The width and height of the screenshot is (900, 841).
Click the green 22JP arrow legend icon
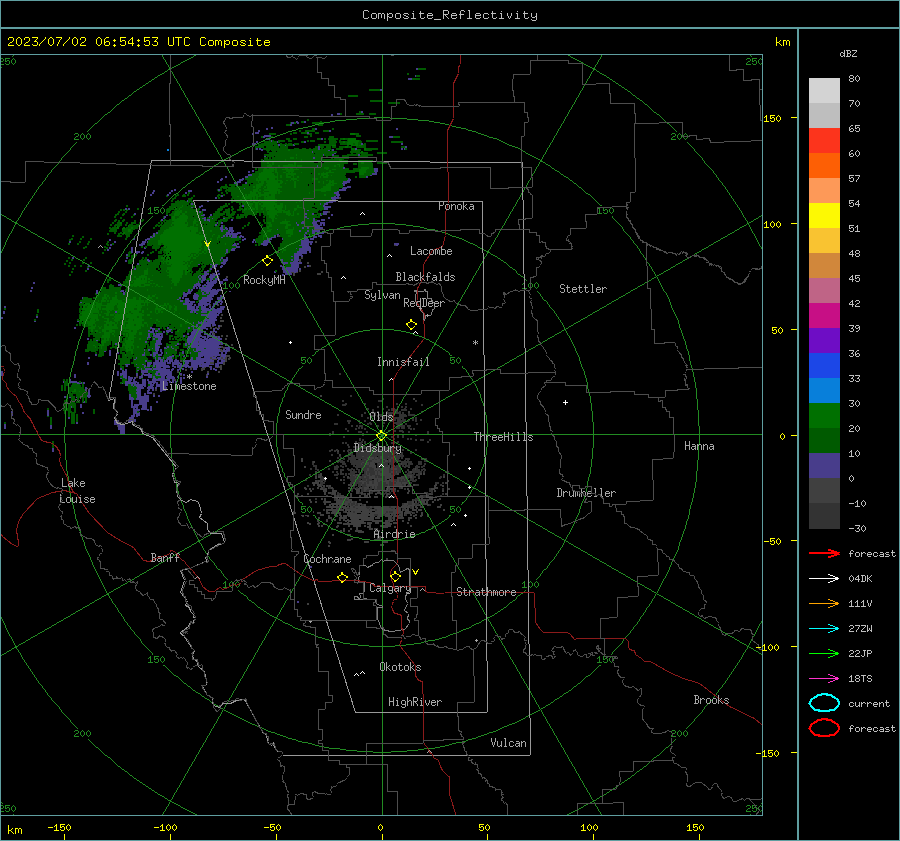[x=824, y=653]
